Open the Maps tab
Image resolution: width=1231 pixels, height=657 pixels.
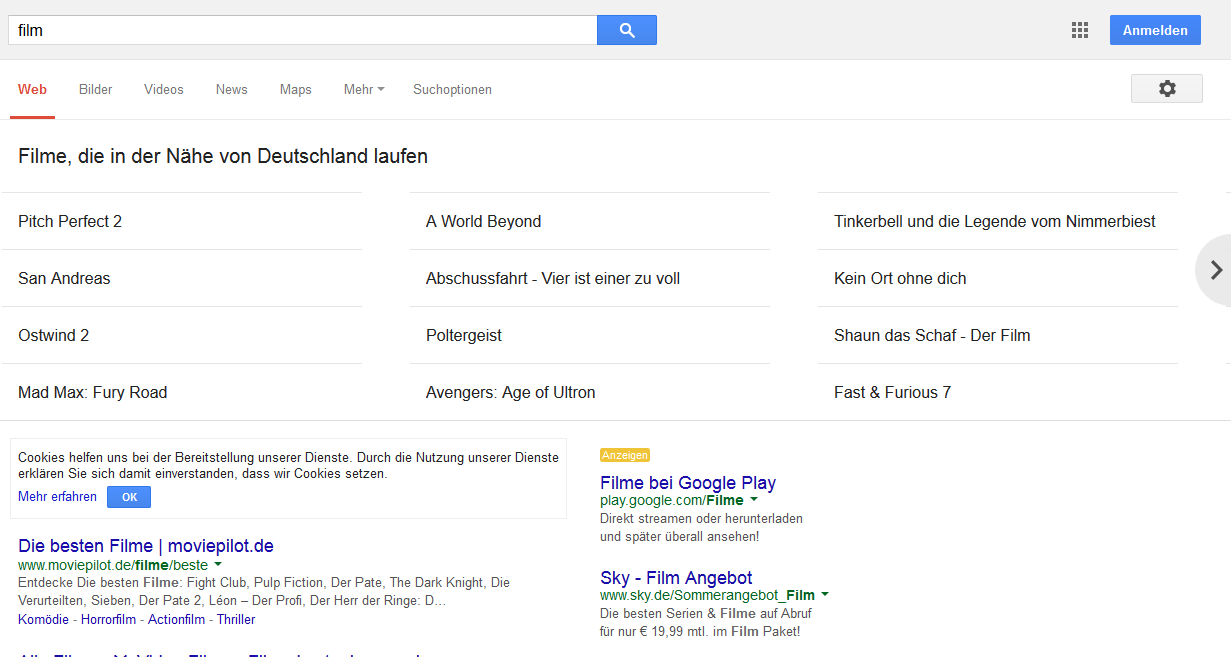click(x=295, y=89)
